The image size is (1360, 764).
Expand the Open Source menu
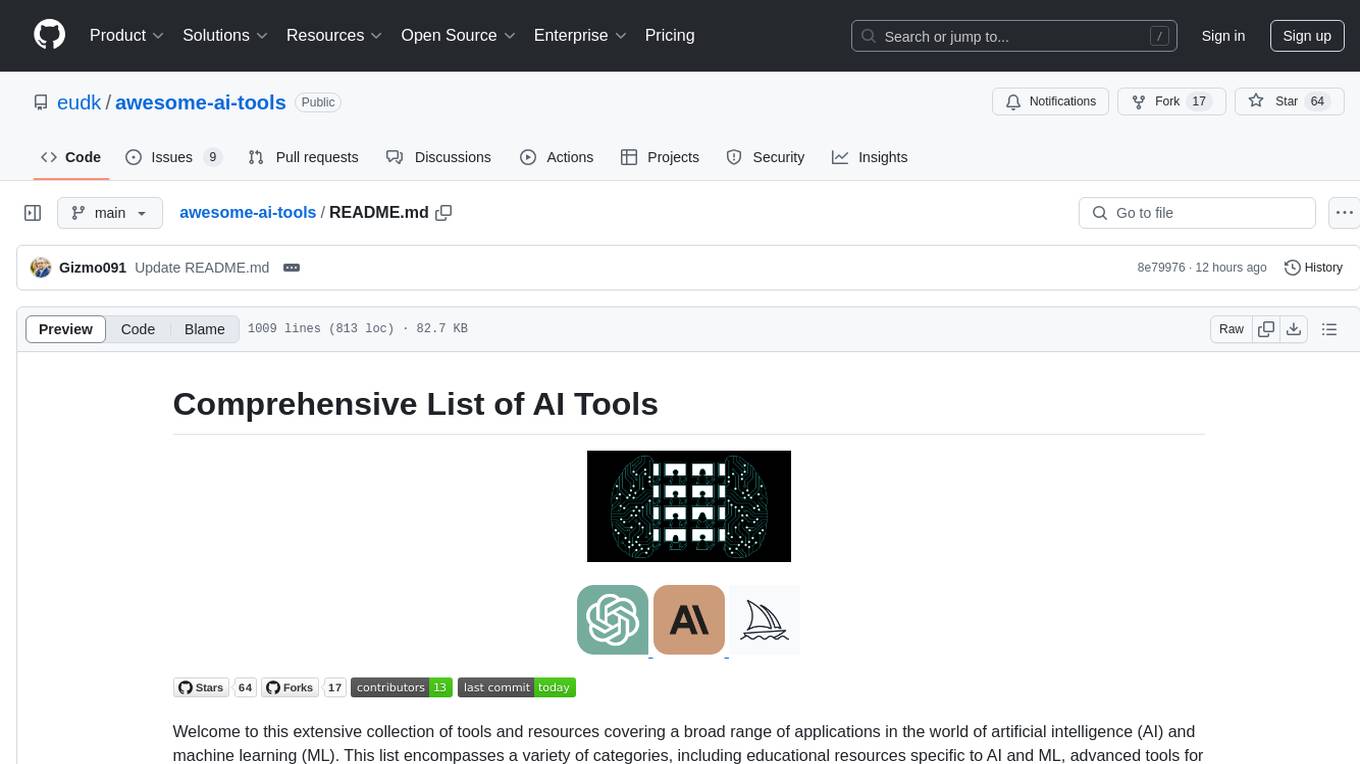(x=458, y=35)
